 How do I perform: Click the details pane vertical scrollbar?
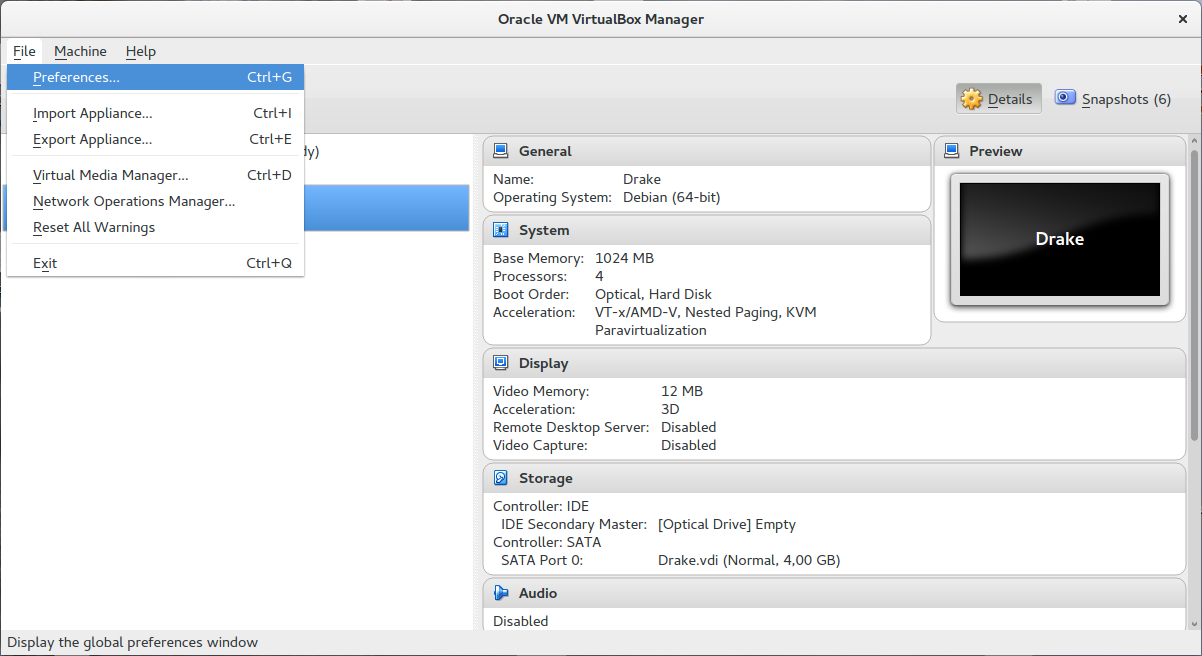point(1194,295)
